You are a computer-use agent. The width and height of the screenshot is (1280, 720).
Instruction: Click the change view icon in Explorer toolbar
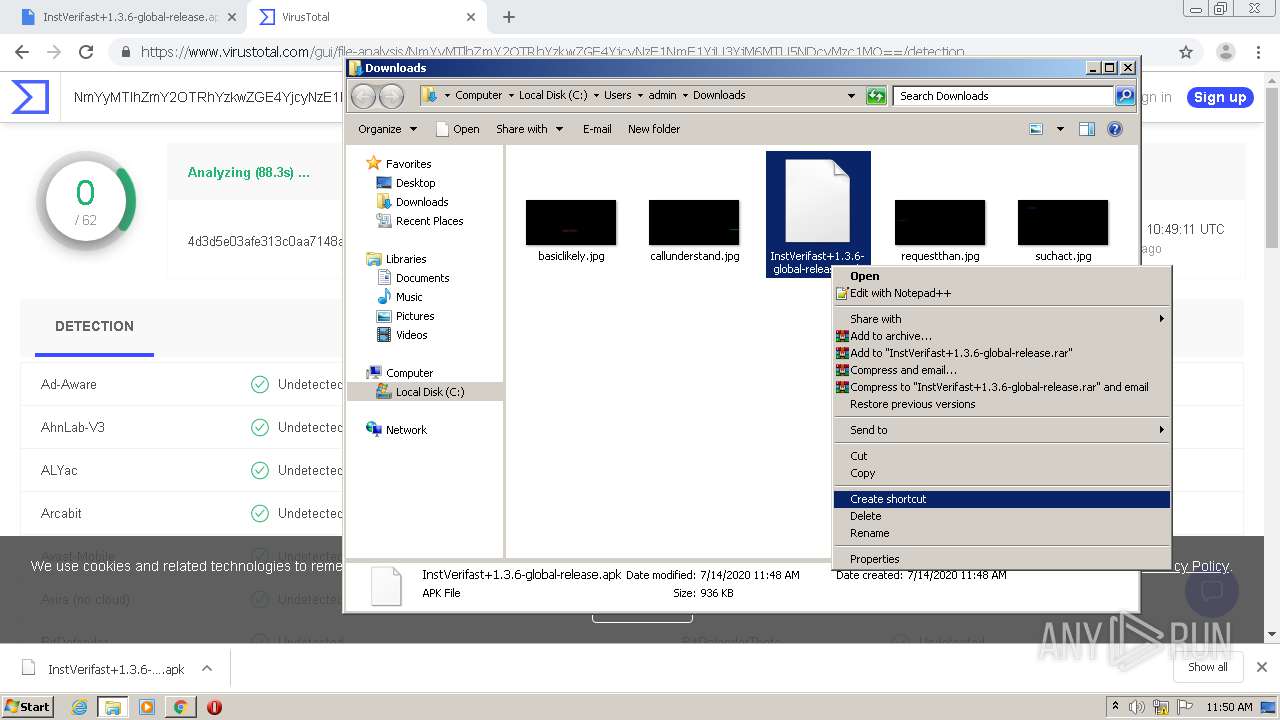[x=1036, y=129]
